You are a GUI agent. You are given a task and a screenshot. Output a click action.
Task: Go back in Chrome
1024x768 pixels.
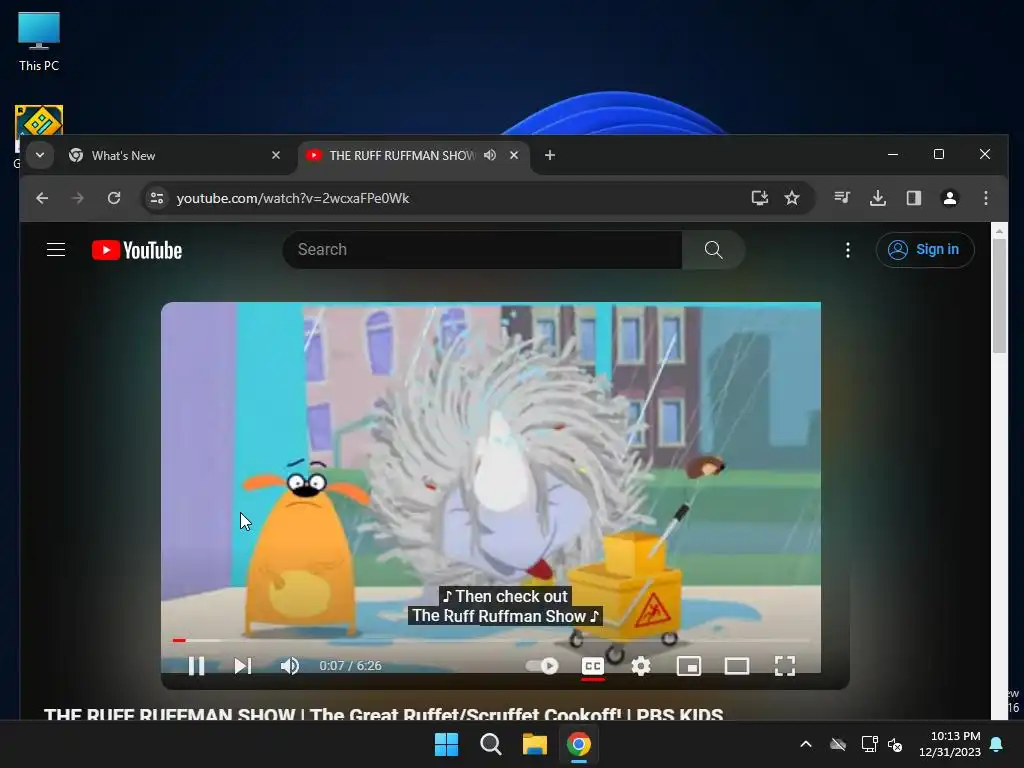pyautogui.click(x=42, y=198)
